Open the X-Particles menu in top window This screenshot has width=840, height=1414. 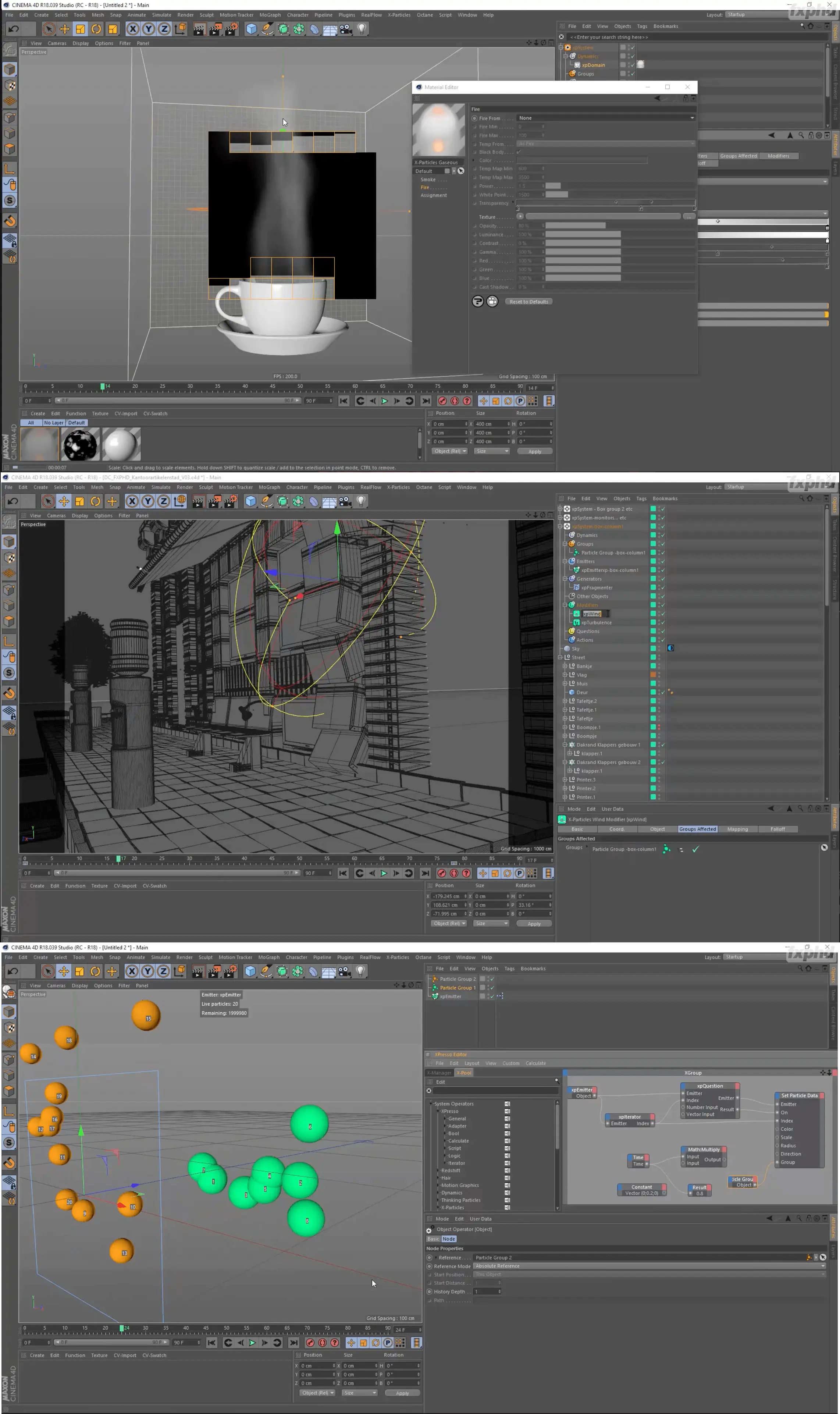399,15
